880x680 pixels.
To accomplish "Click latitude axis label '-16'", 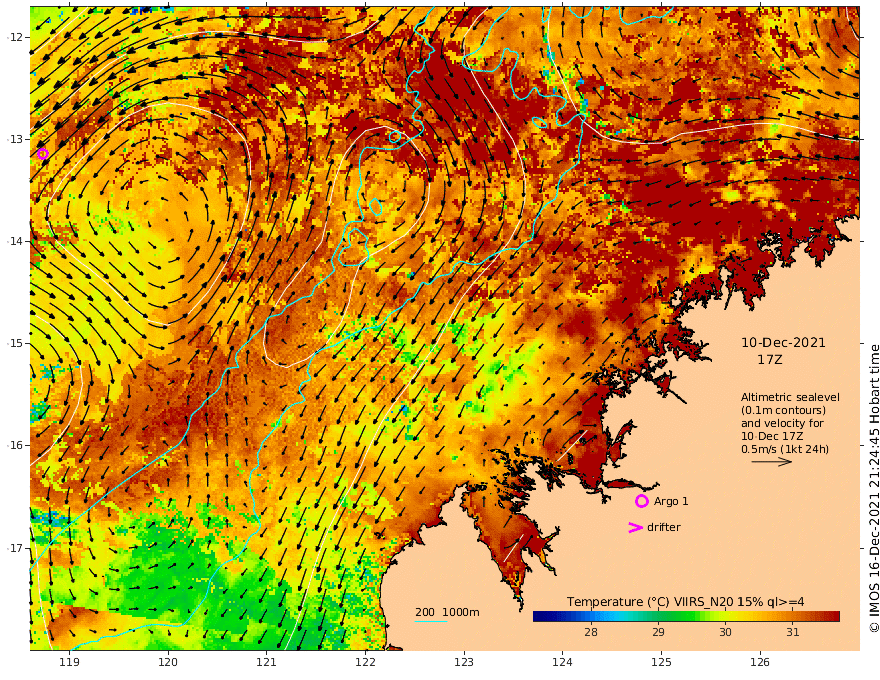I will click(x=15, y=445).
